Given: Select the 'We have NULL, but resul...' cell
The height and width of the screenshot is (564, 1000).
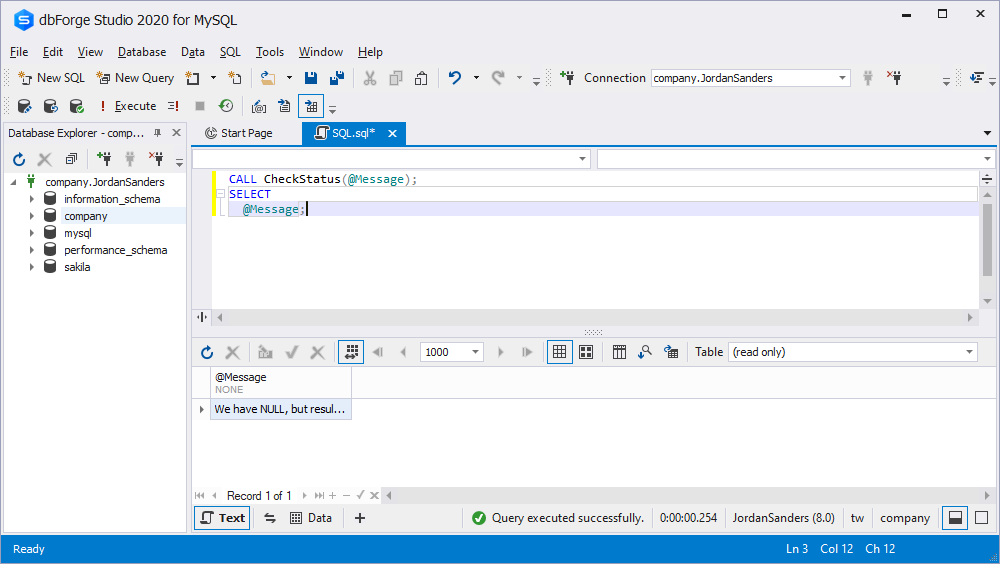Looking at the screenshot, I should tap(281, 409).
